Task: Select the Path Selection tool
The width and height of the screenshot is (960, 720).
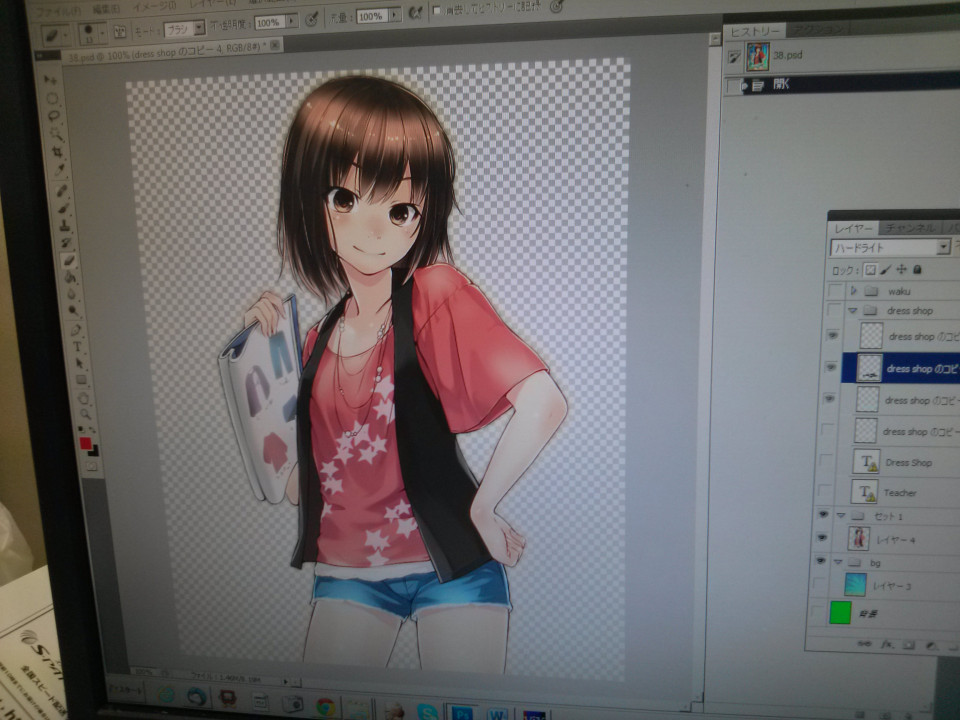Action: (79, 363)
